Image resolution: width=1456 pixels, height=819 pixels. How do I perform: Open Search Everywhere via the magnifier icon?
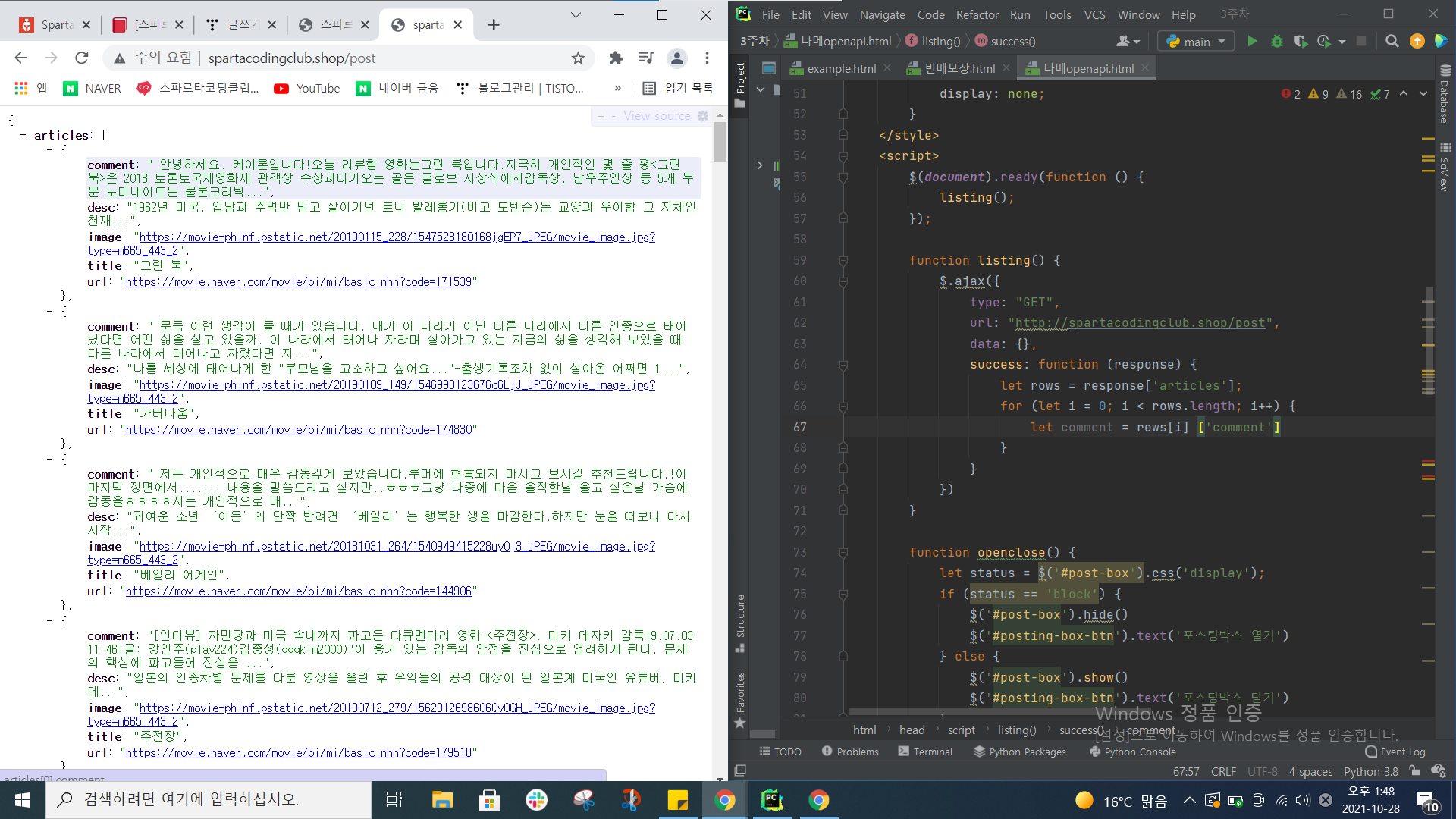(1392, 42)
